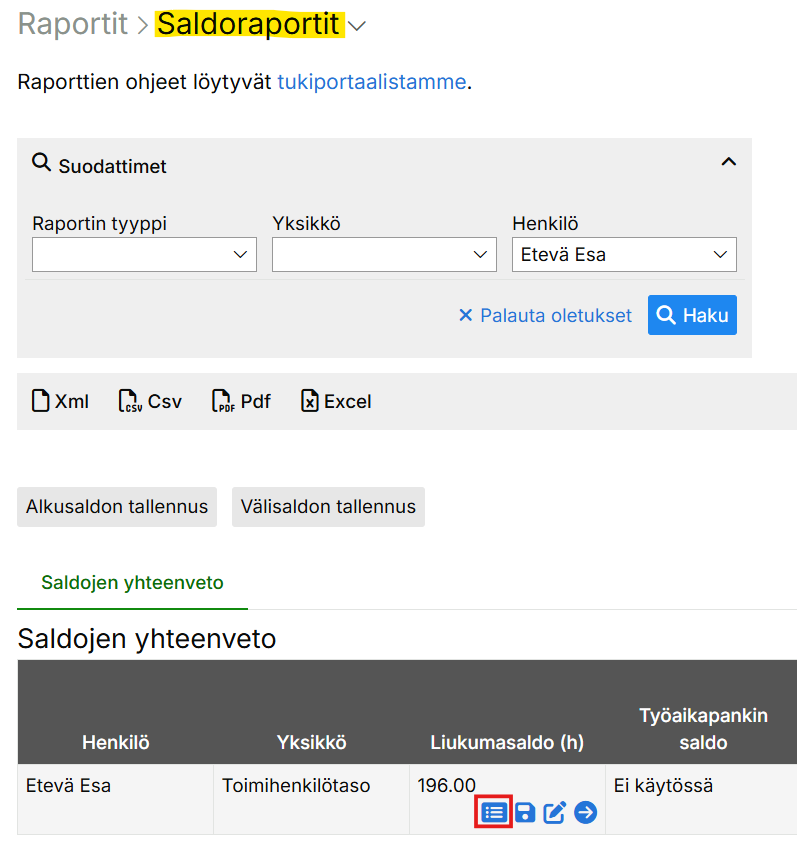The width and height of the screenshot is (797, 845).
Task: Open the Henkilö dropdown showing Etevä Esa
Action: [x=624, y=255]
